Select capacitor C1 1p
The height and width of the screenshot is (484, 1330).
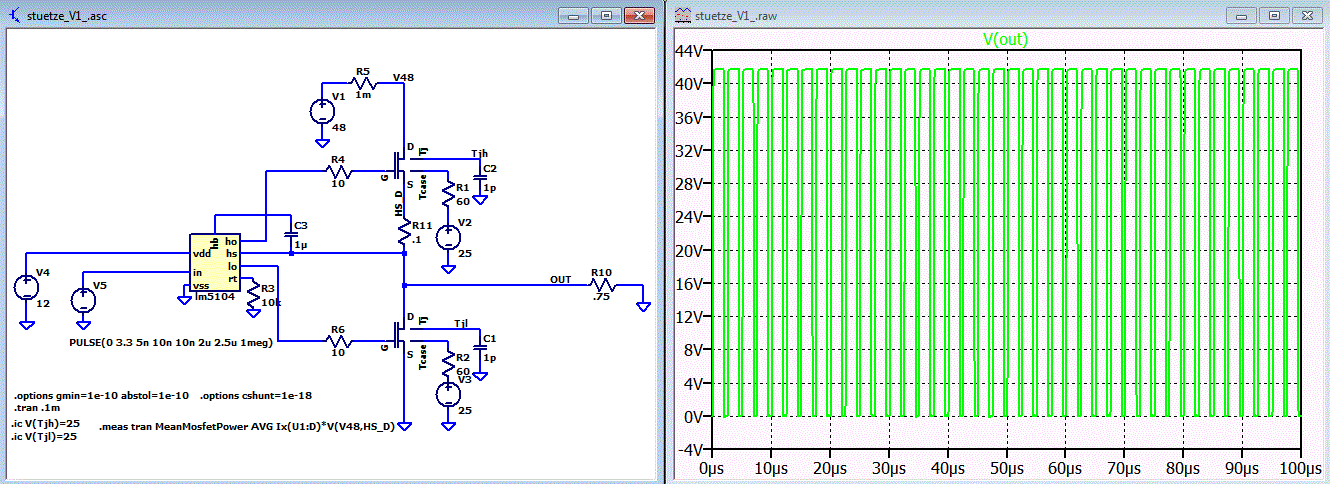480,349
